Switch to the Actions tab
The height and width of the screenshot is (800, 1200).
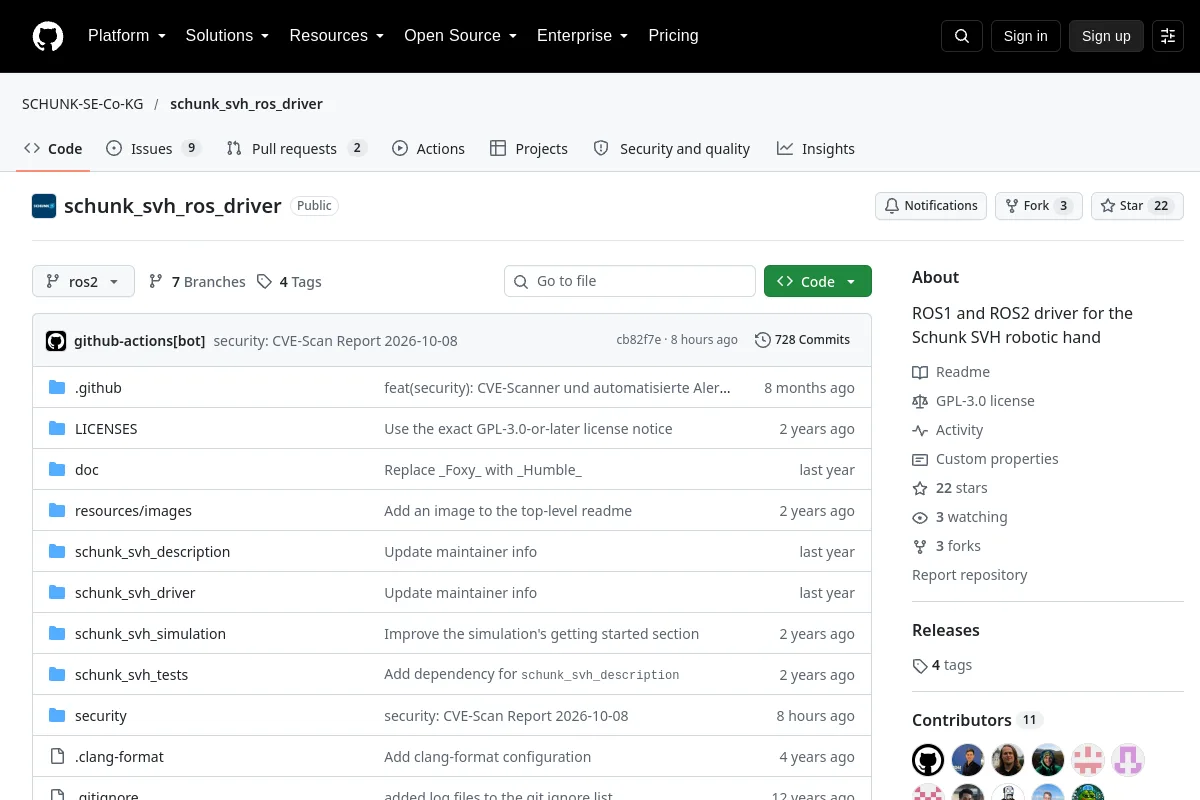pos(428,149)
